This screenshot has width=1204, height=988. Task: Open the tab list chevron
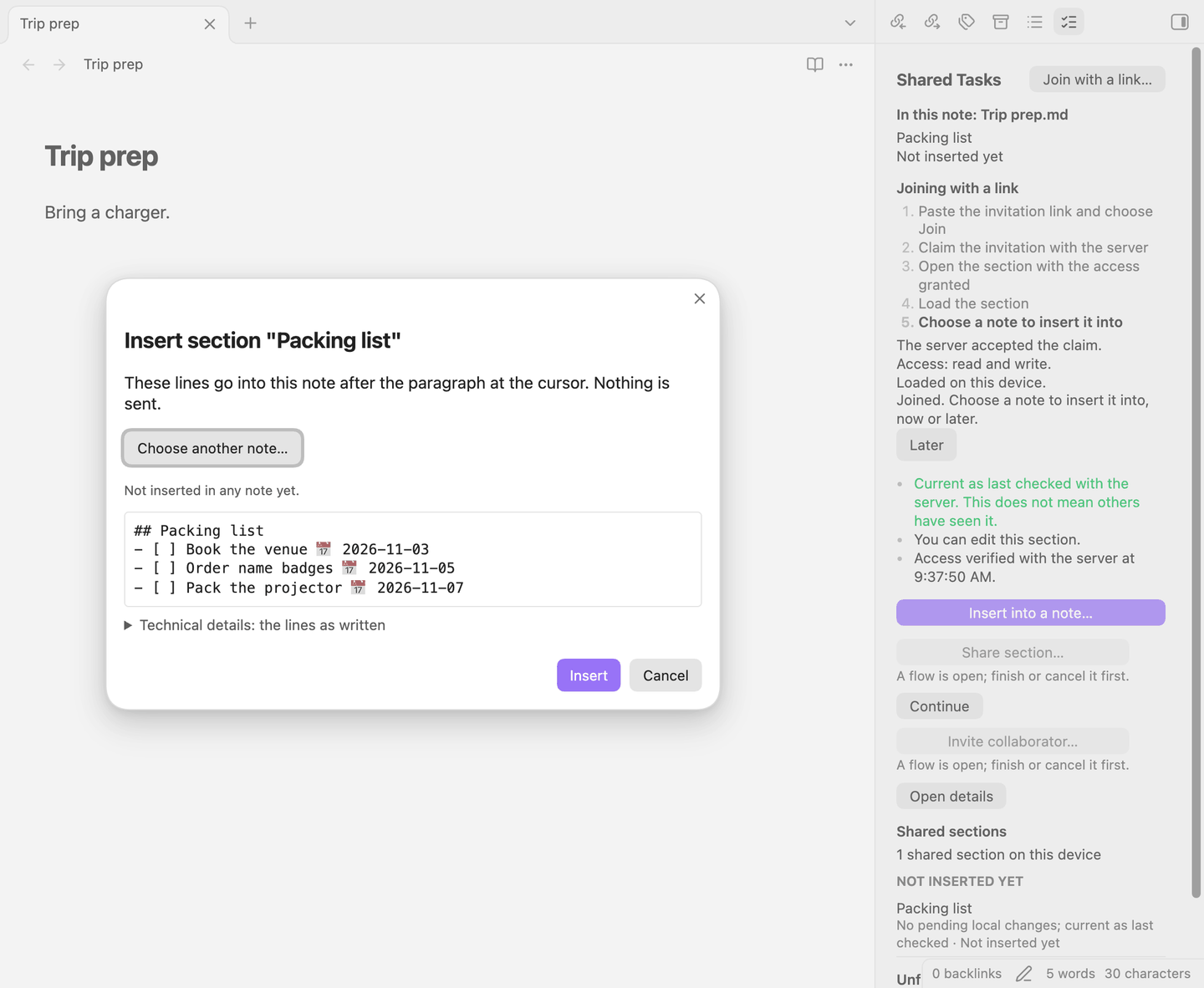[x=850, y=23]
